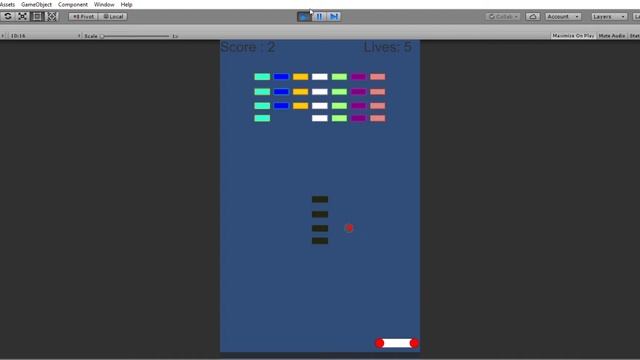
Task: Click the Score : 2 text
Action: pos(248,47)
